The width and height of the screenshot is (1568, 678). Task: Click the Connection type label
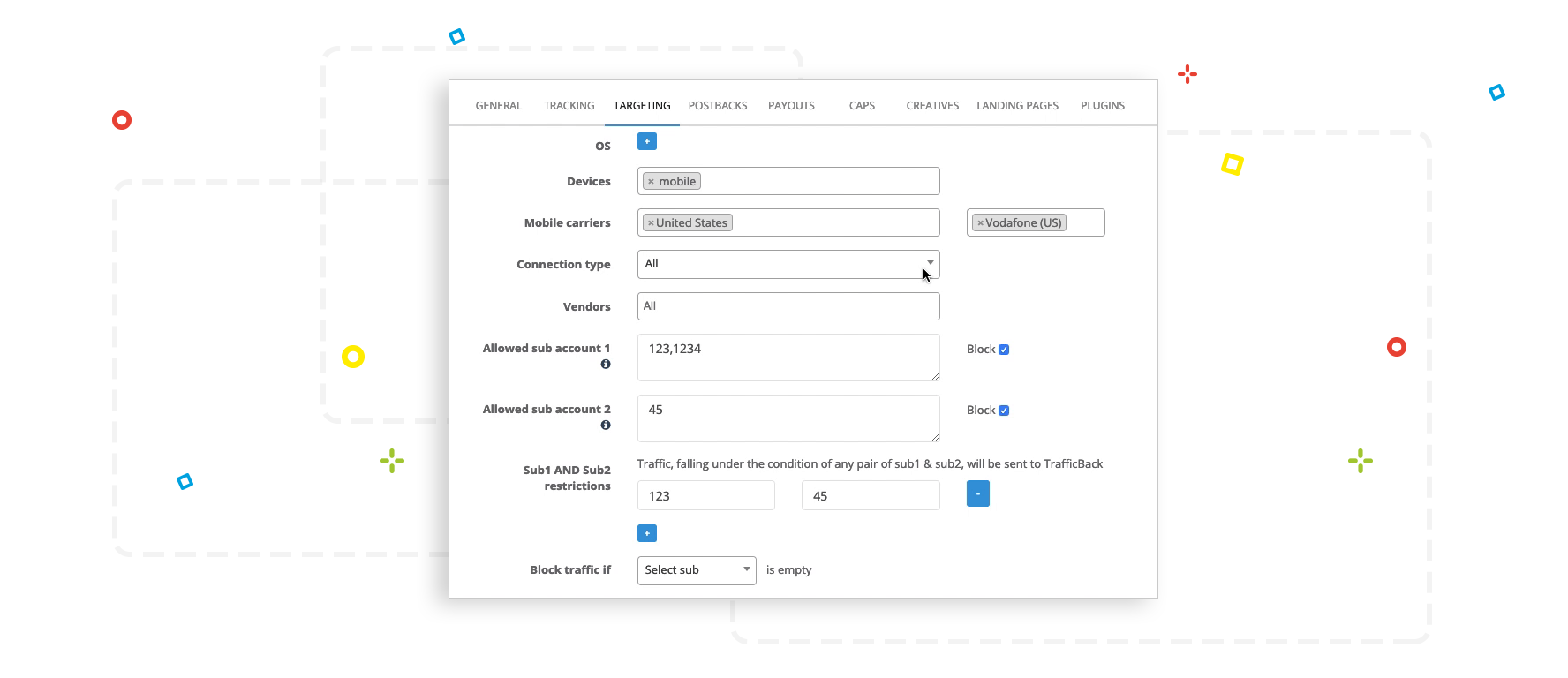(563, 265)
